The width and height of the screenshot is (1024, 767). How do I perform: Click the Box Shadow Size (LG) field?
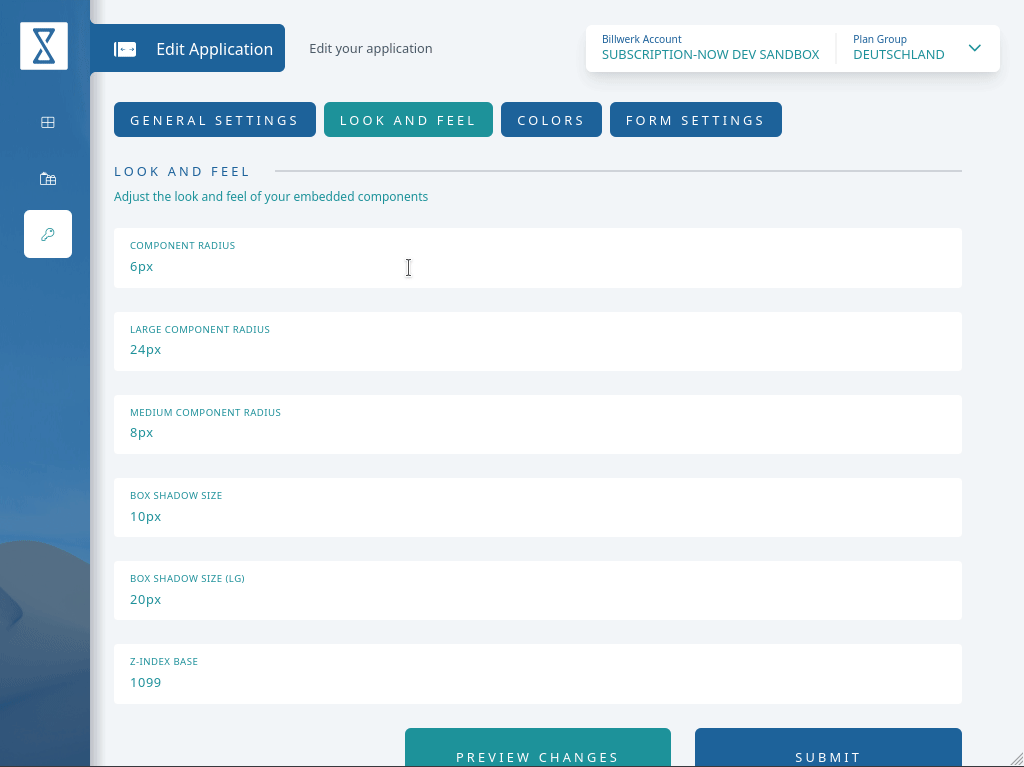(537, 591)
